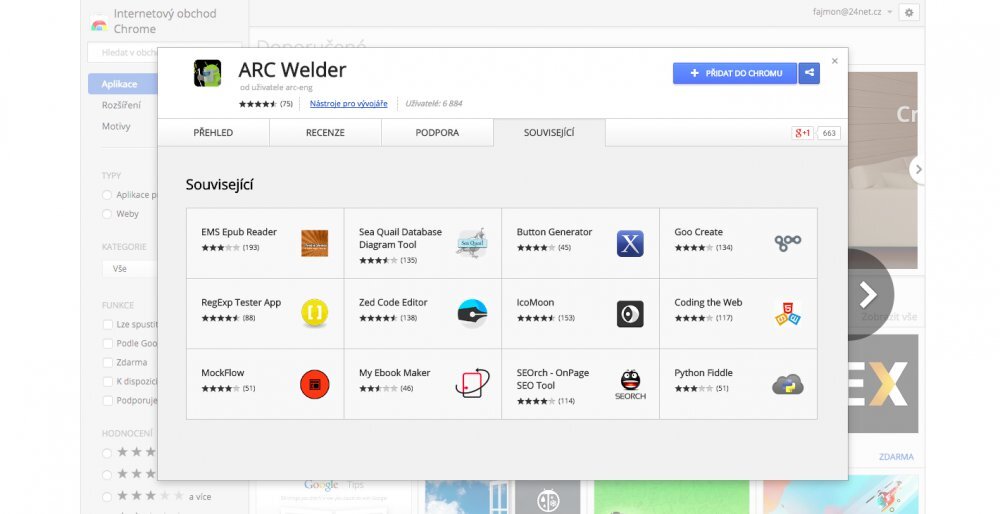Click the Goo Create icon
The width and height of the screenshot is (1000, 514).
[x=788, y=243]
